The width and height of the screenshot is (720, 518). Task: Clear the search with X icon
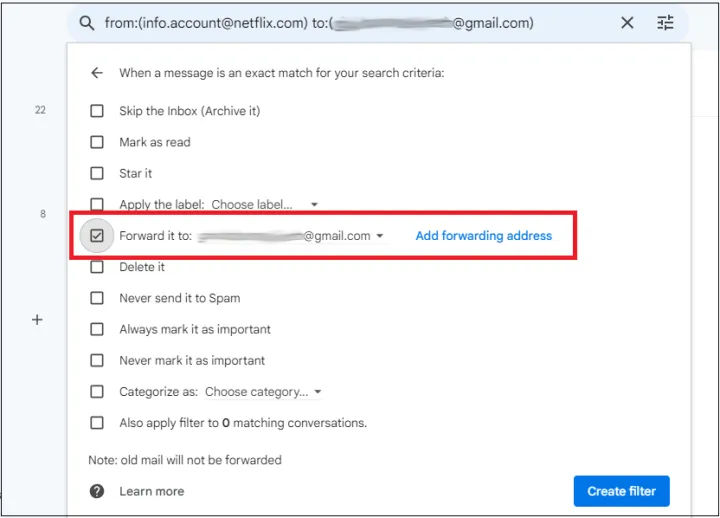[x=627, y=23]
